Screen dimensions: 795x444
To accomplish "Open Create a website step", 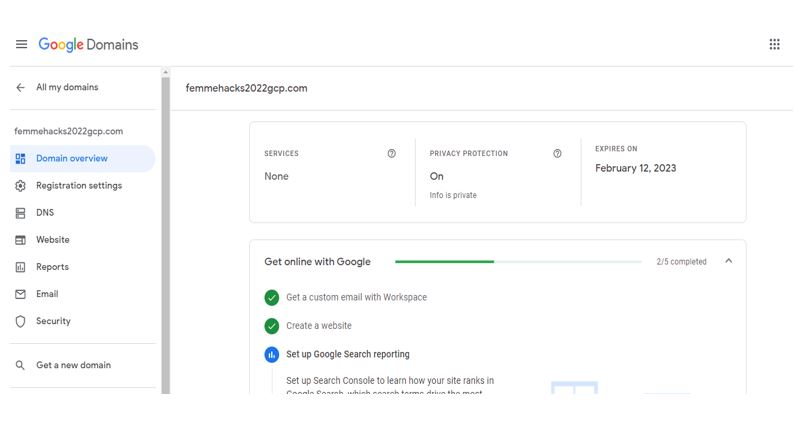I will pyautogui.click(x=319, y=326).
